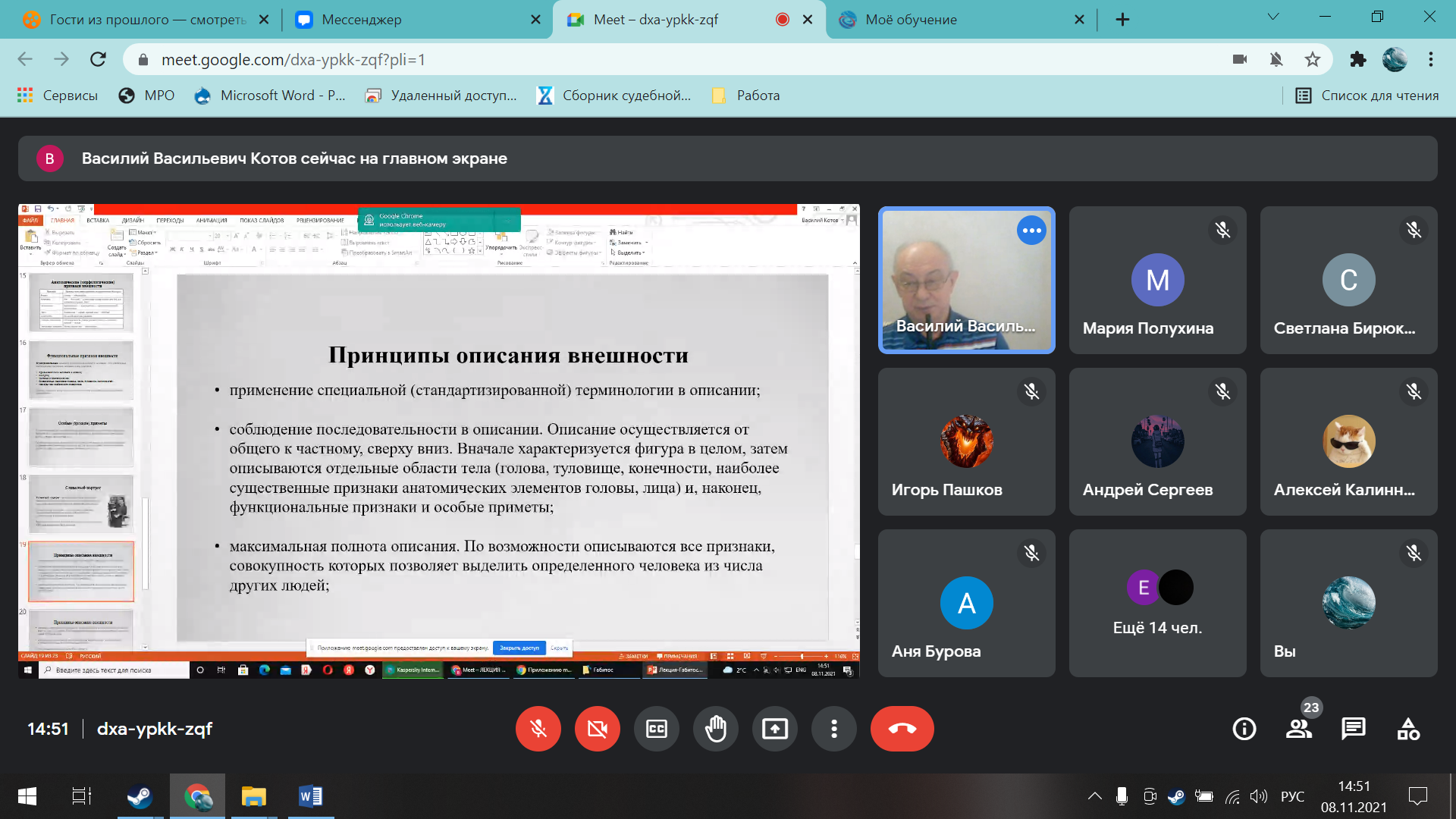Viewport: 1456px width, 819px height.
Task: Click Алексей Калинн... cat avatar
Action: 1349,441
